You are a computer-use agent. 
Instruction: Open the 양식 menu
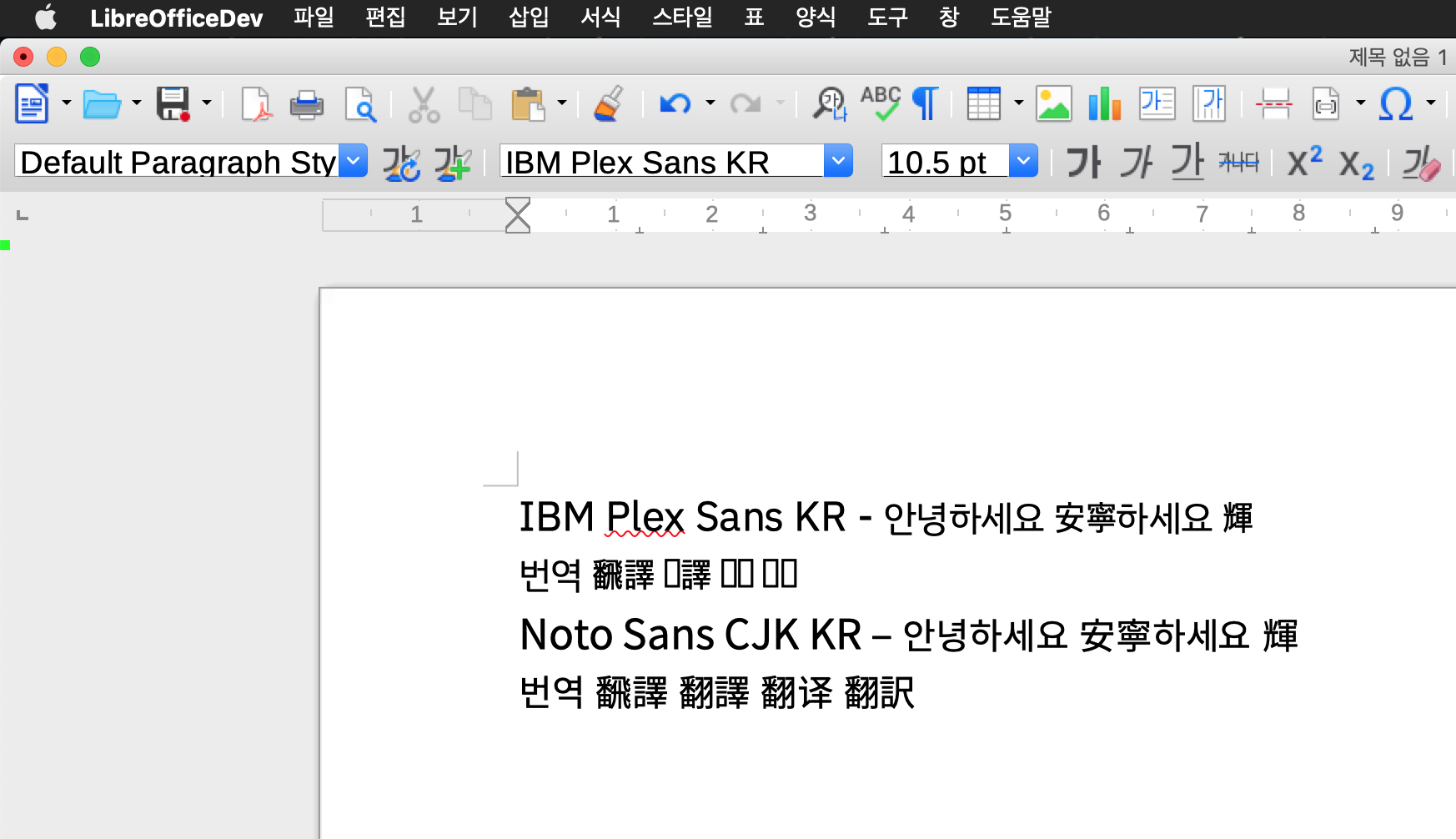816,17
